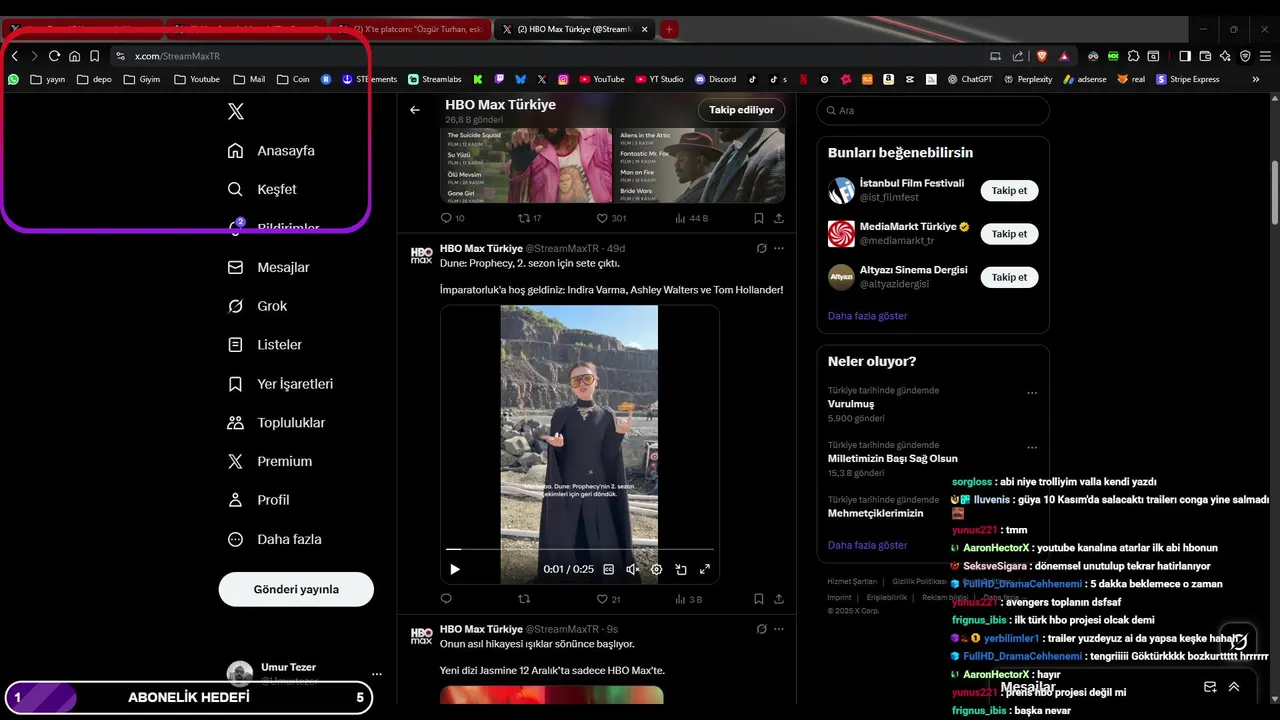
Task: Expand the Mesajlar drawer with double chevron
Action: click(x=1234, y=687)
